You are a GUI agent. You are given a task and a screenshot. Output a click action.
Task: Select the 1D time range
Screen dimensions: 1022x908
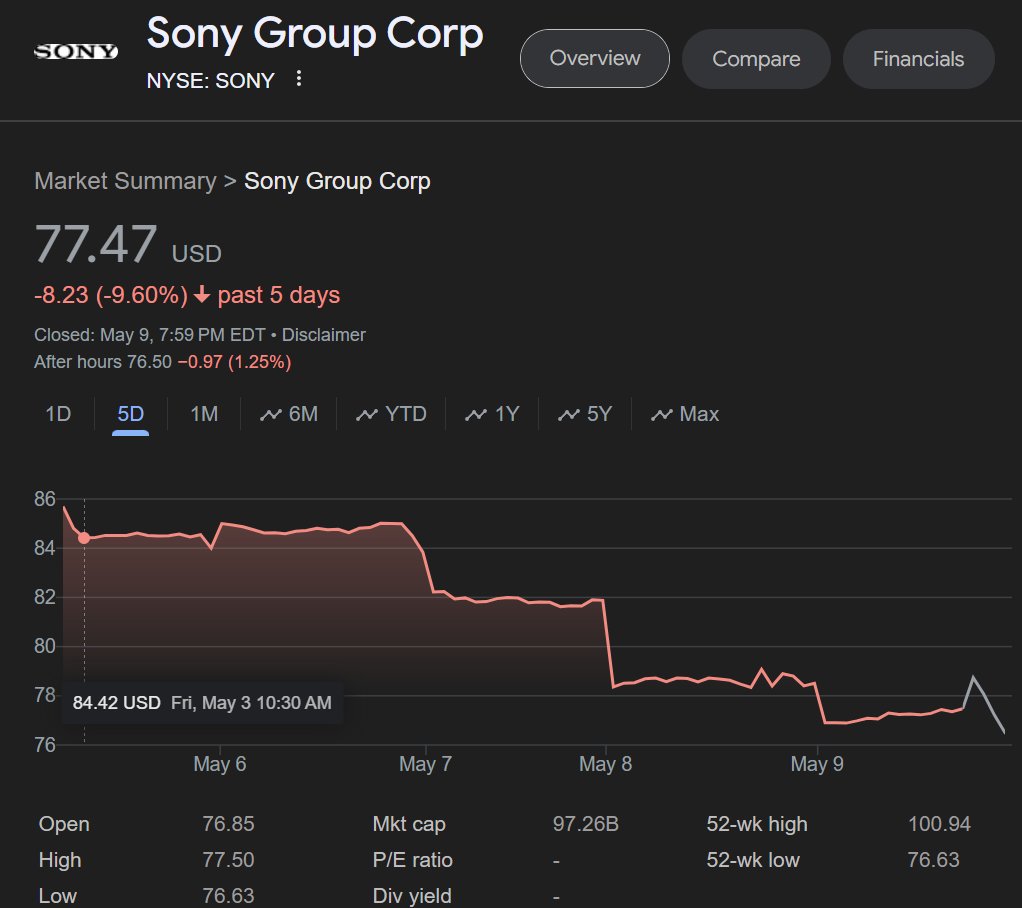point(58,414)
